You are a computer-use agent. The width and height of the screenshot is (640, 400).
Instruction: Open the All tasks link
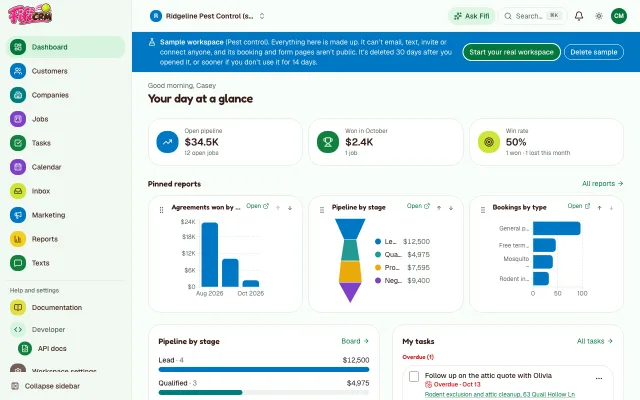click(595, 341)
